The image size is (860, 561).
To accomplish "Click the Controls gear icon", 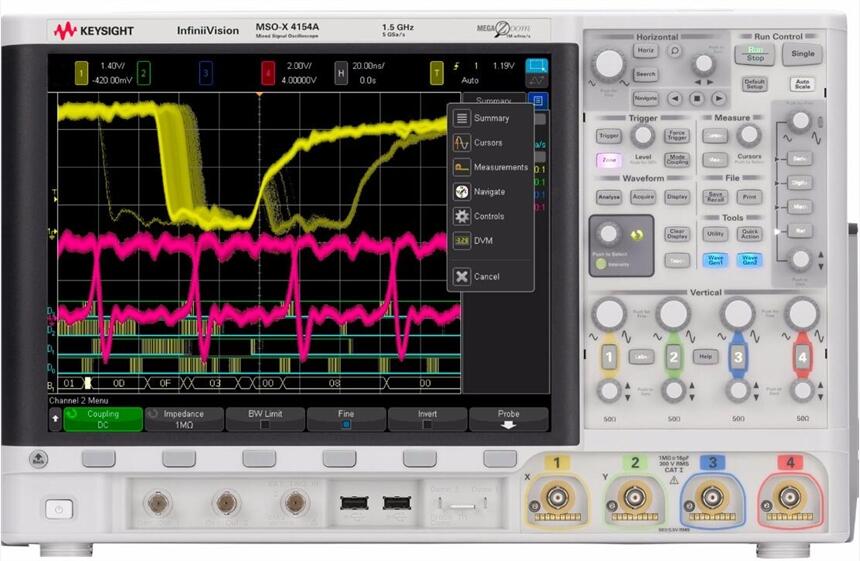I will 462,216.
